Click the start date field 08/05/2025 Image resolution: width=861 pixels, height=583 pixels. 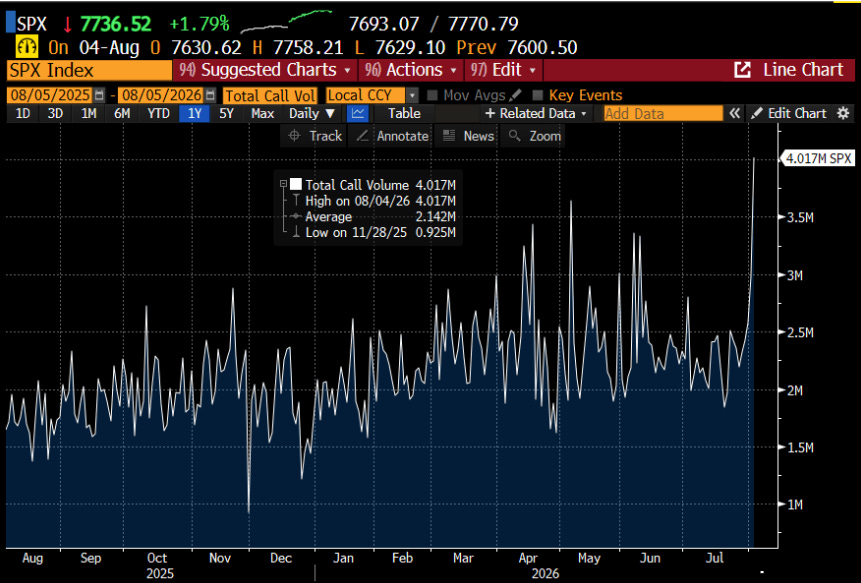(x=49, y=95)
